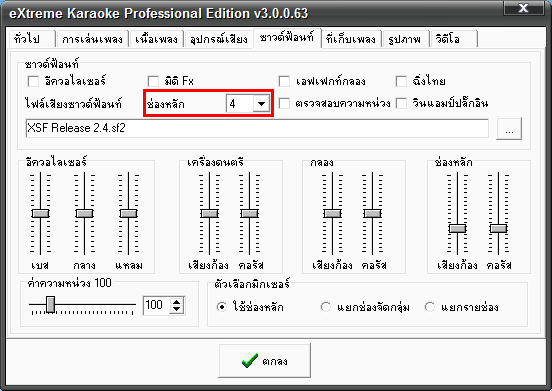Open the อุปกรณ์เสียง tab
The width and height of the screenshot is (552, 391).
[219, 39]
